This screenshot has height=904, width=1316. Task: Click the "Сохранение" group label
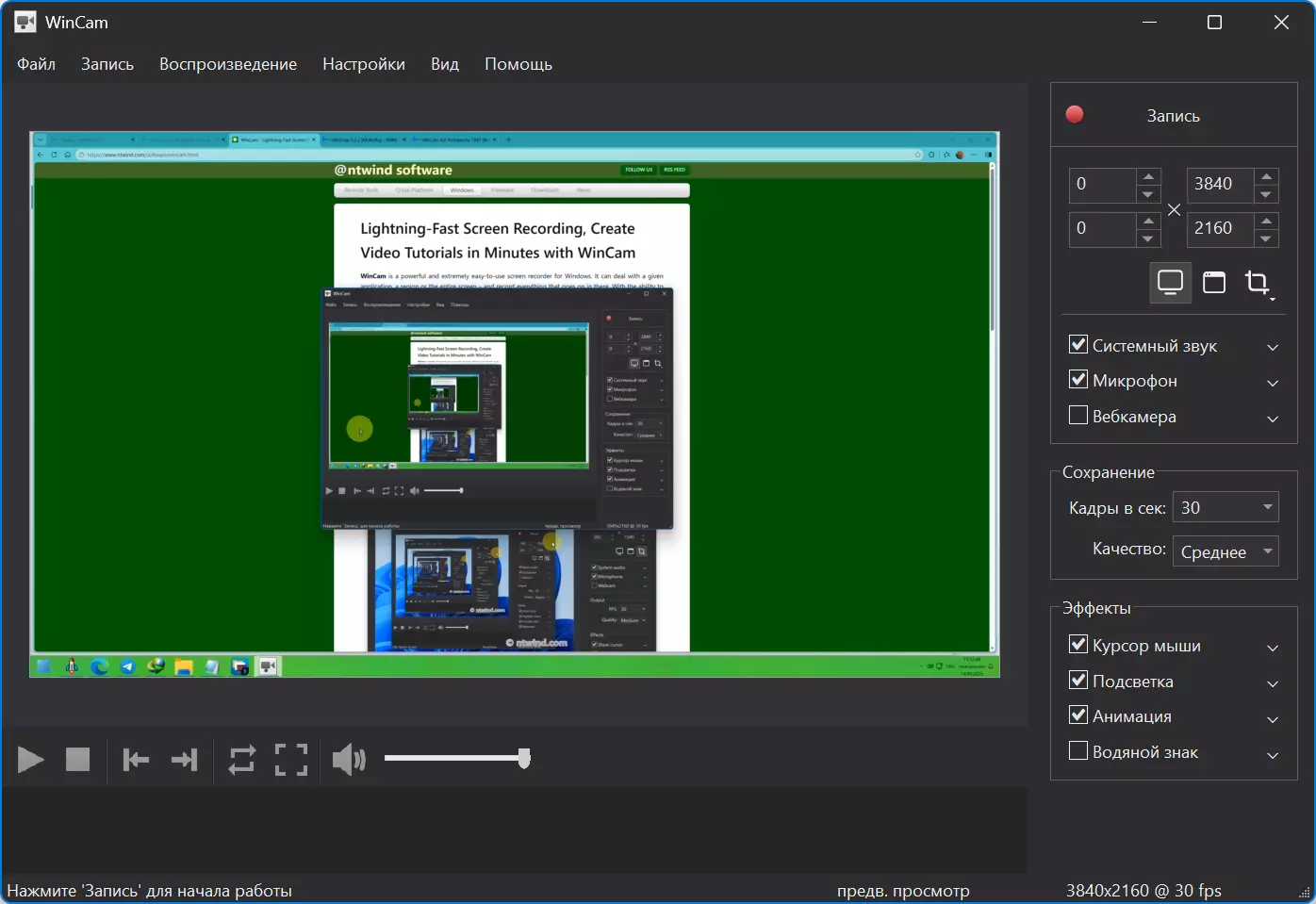(x=1109, y=472)
